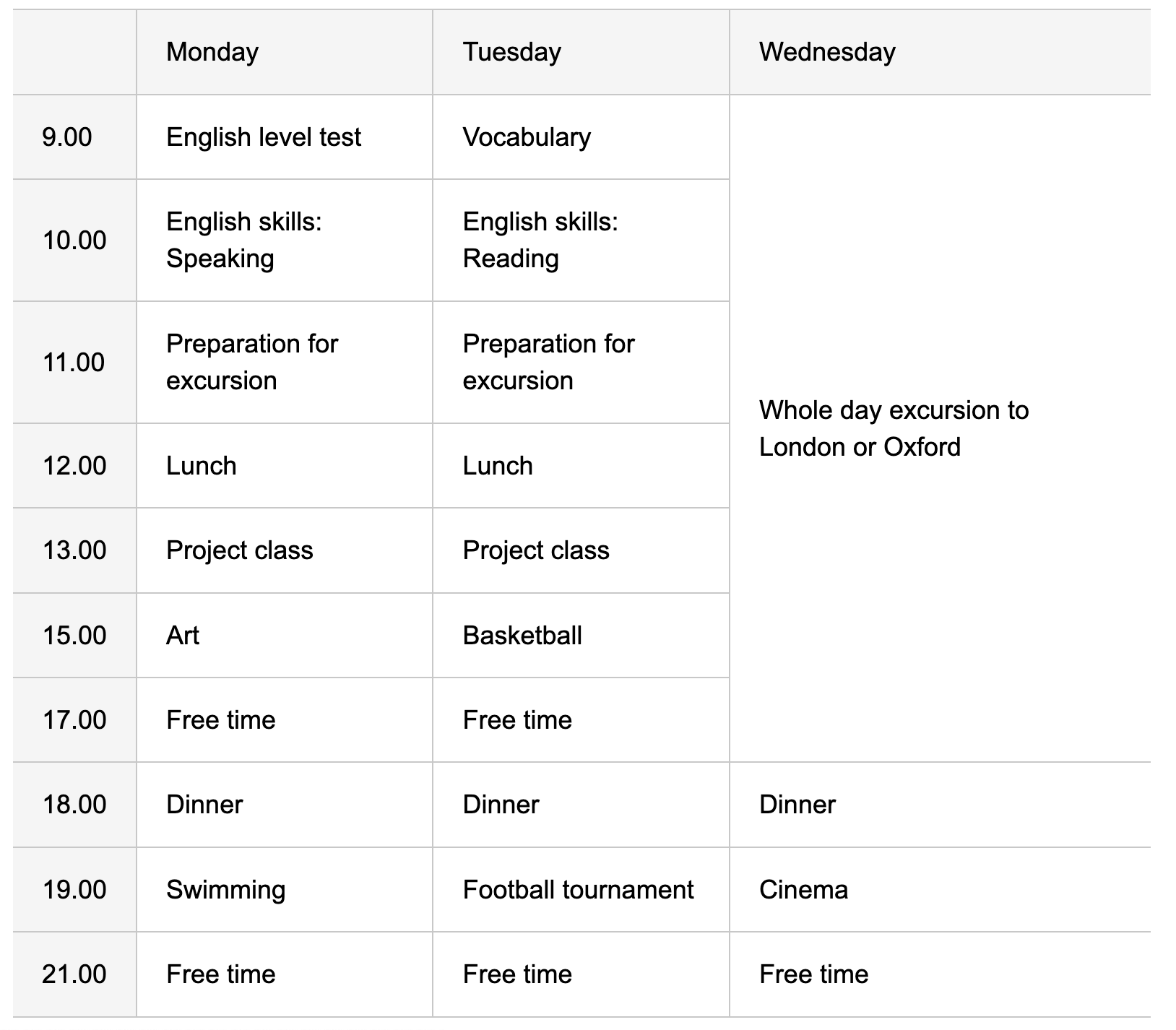
Task: Click the 9.00 time label
Action: coord(67,137)
